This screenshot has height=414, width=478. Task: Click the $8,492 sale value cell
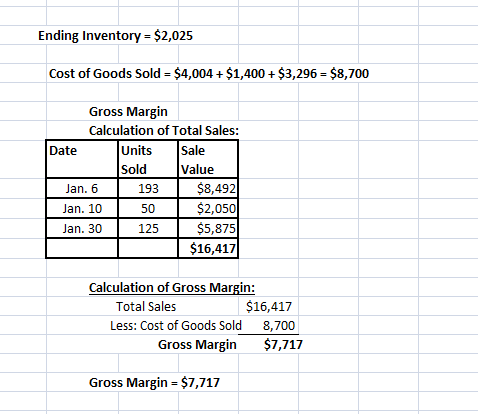coord(208,188)
